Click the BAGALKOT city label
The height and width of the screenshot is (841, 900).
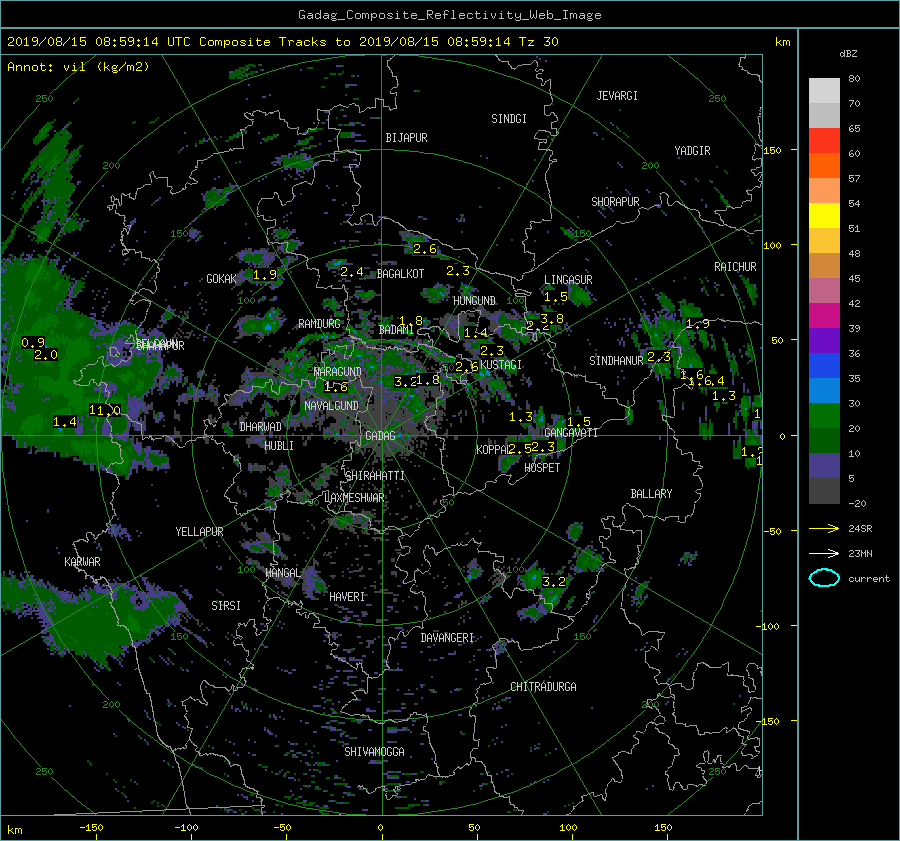(400, 274)
